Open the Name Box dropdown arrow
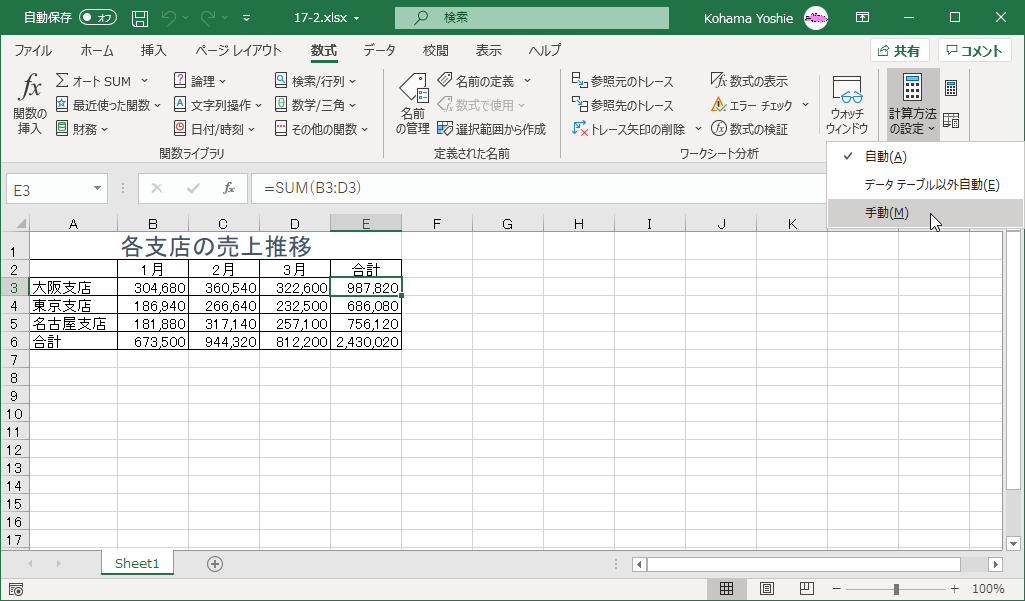Screen dimensions: 1025x601 (x=97, y=188)
